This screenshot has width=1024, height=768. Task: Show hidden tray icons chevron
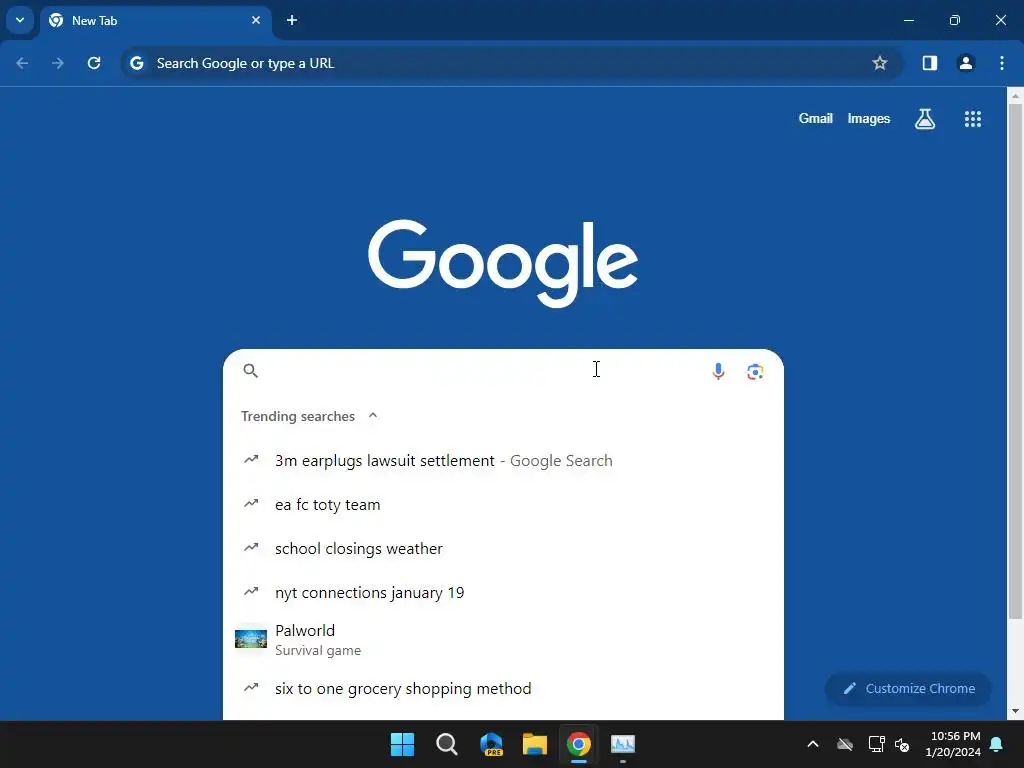[x=813, y=744]
